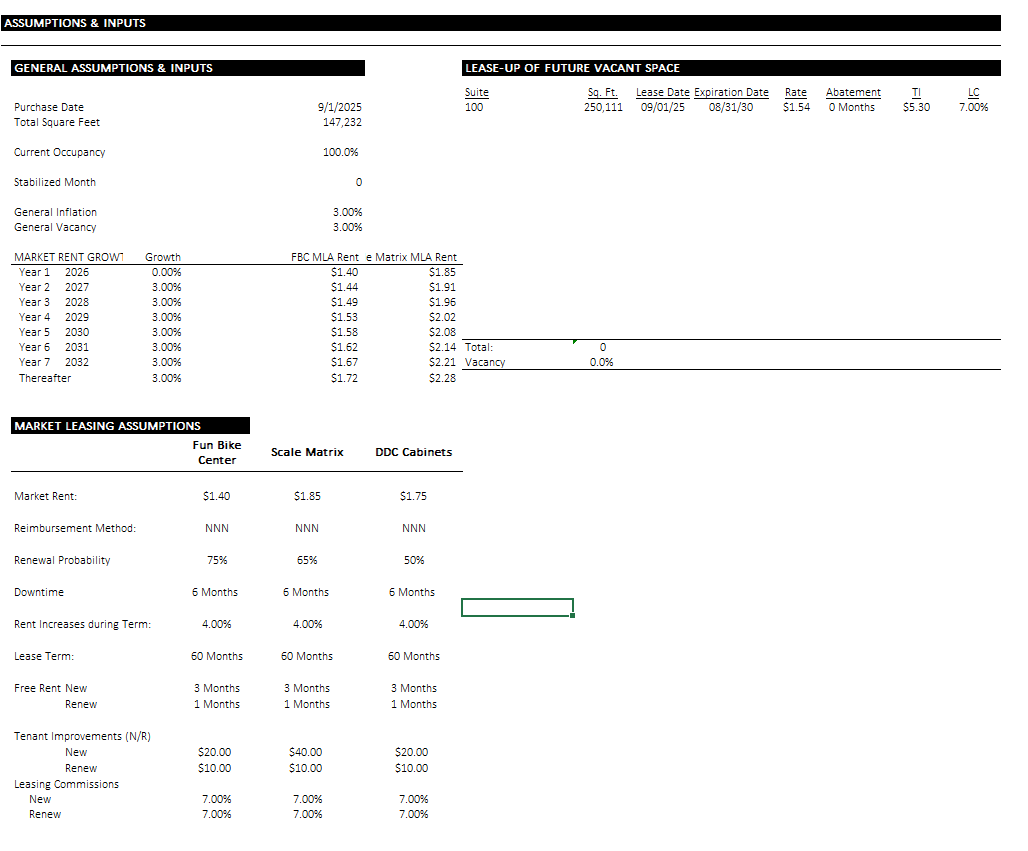Image resolution: width=1028 pixels, height=851 pixels.
Task: Select the General Inflation 3.00% cell
Action: [347, 212]
